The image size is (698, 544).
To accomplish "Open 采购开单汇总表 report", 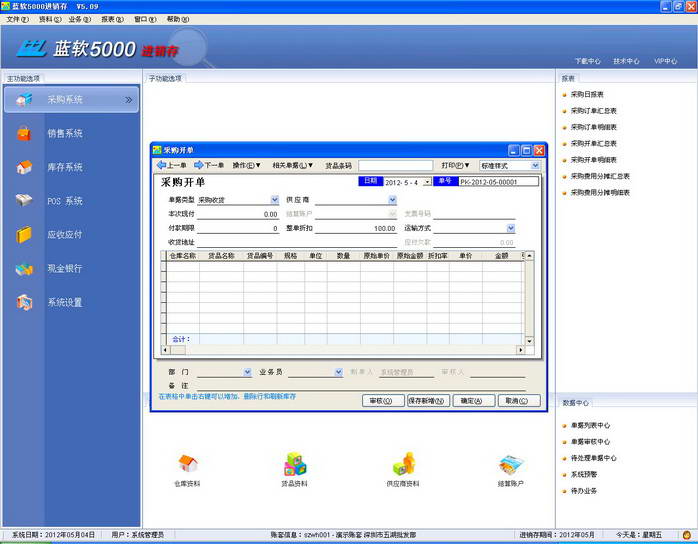I will [x=593, y=143].
